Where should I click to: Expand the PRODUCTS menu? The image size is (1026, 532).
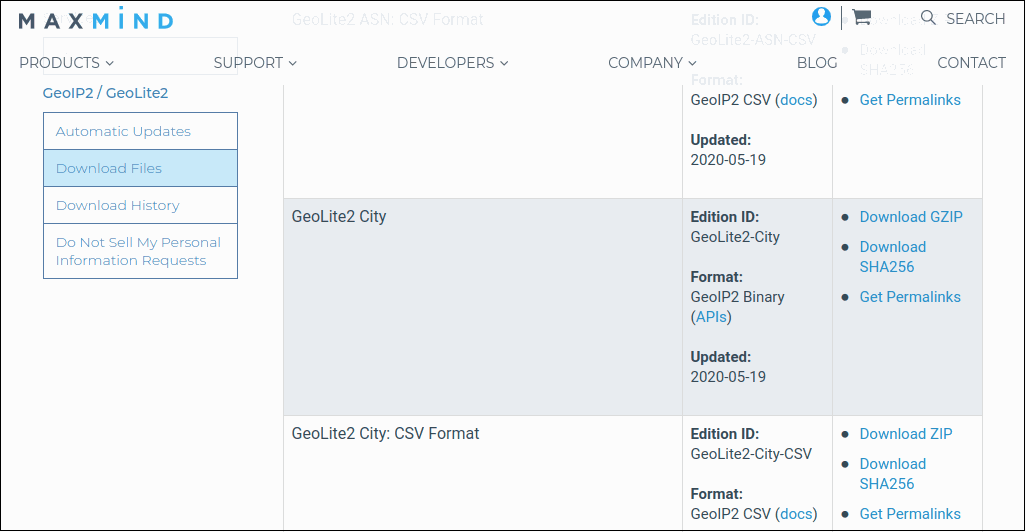click(x=66, y=63)
